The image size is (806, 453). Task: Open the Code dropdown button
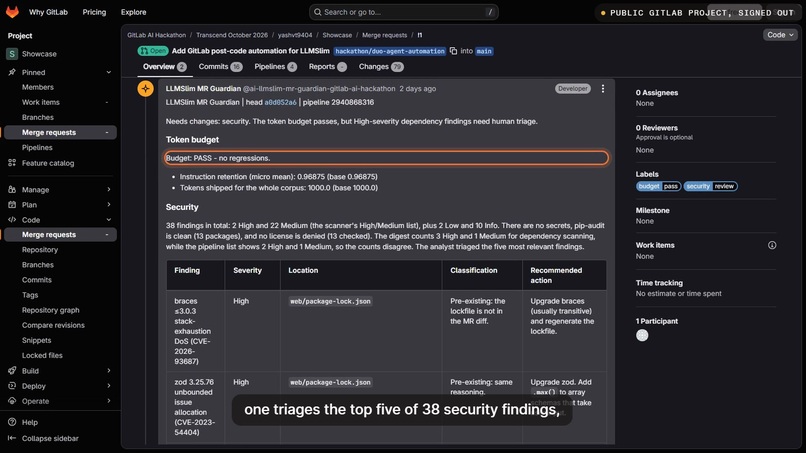tap(780, 35)
